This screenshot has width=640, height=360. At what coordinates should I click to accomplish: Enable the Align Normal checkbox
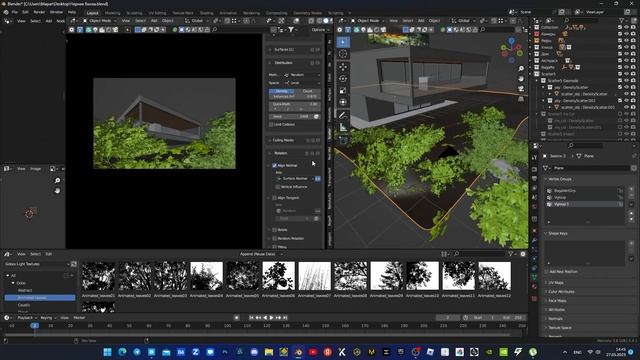(274, 165)
